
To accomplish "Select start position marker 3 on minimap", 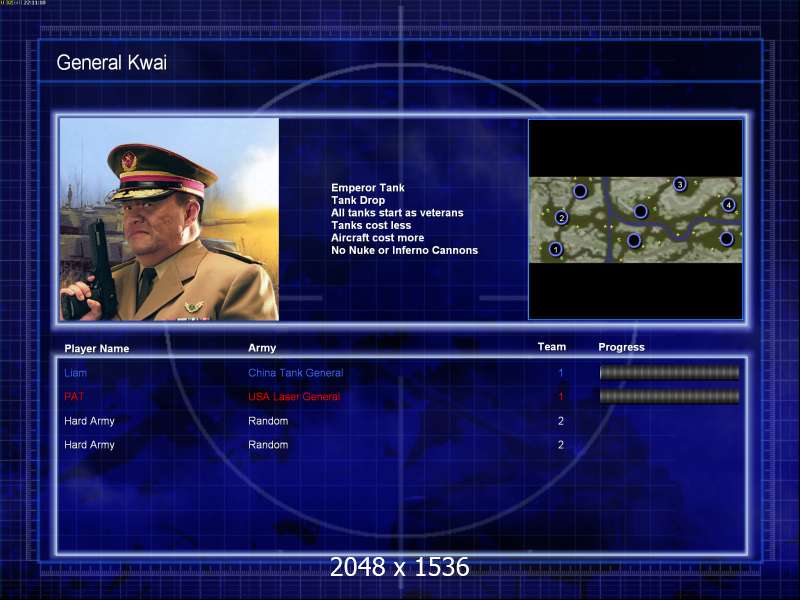I will click(x=680, y=184).
